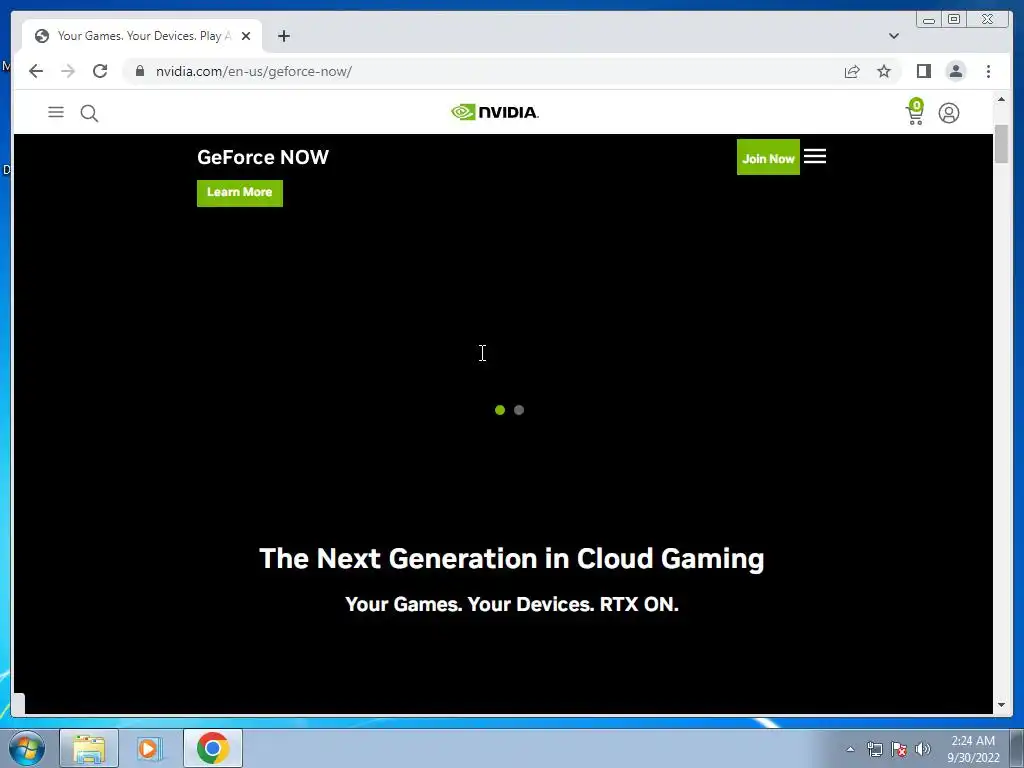Select the Your Games. Your Devices tab
This screenshot has width=1024, height=768.
pyautogui.click(x=142, y=36)
